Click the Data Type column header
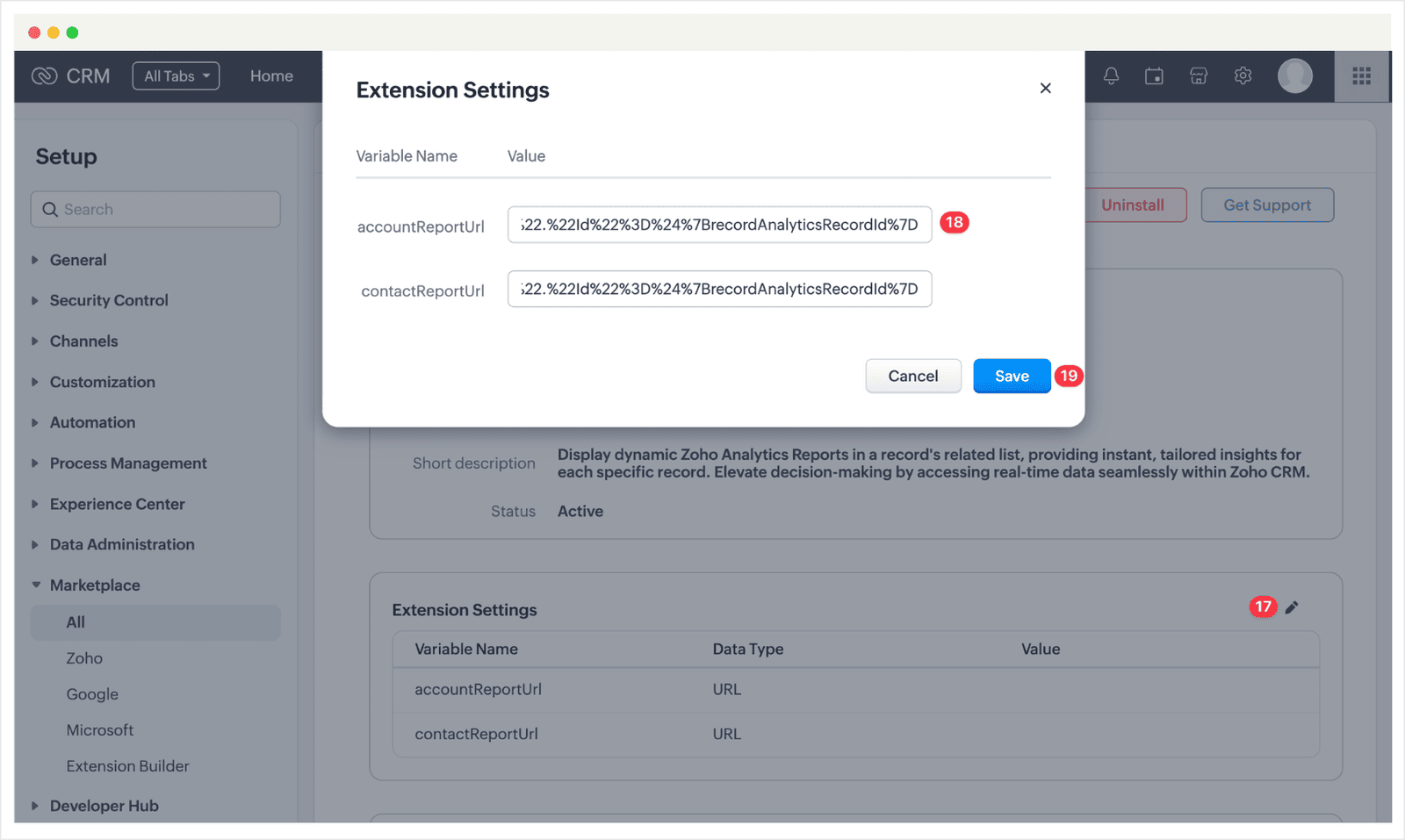 748,650
